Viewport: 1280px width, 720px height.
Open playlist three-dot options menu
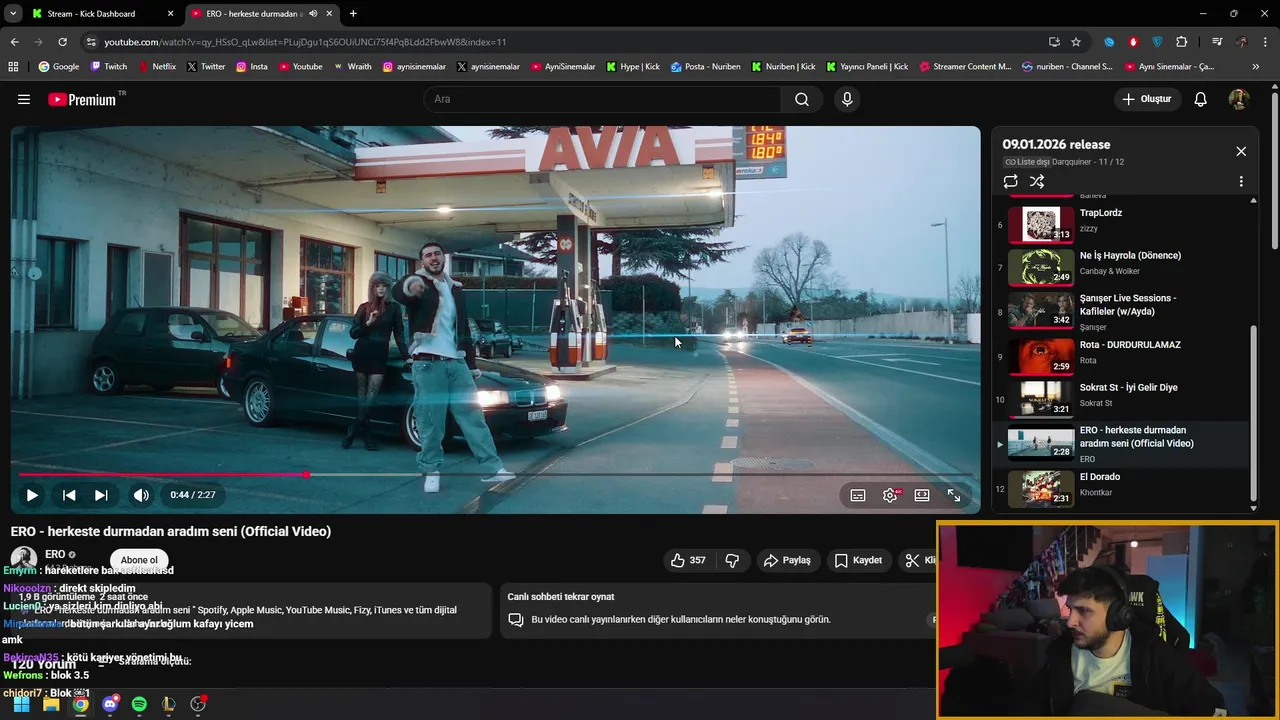pos(1241,182)
